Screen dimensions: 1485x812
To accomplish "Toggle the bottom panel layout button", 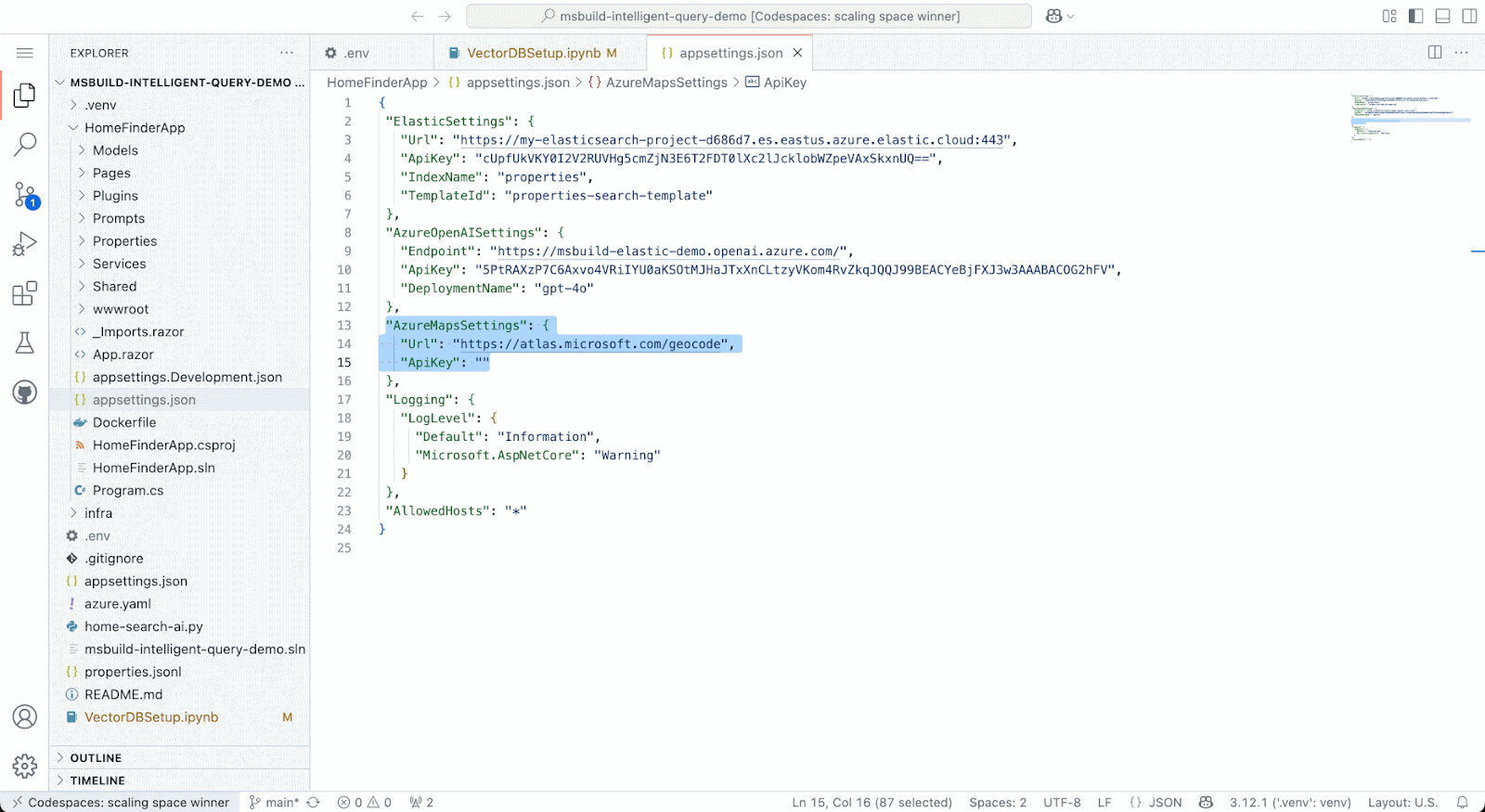I will click(x=1442, y=16).
